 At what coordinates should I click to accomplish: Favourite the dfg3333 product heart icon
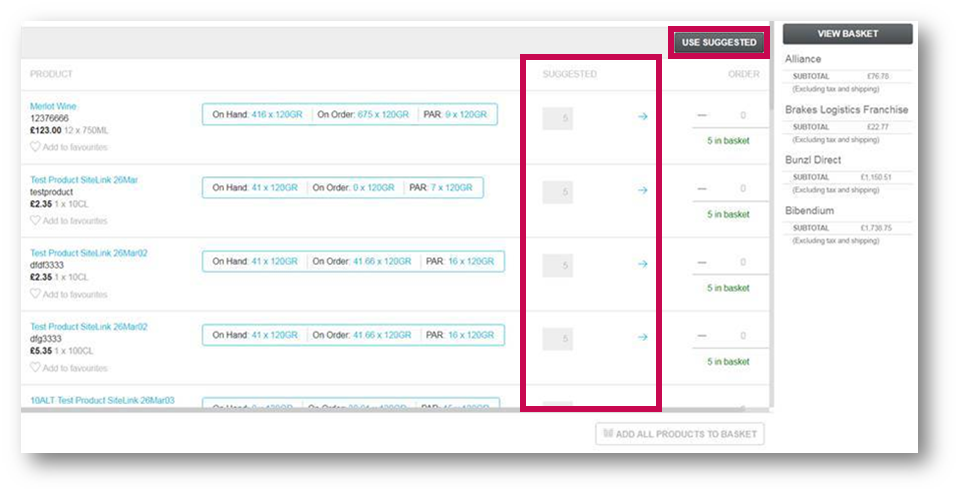[36, 368]
